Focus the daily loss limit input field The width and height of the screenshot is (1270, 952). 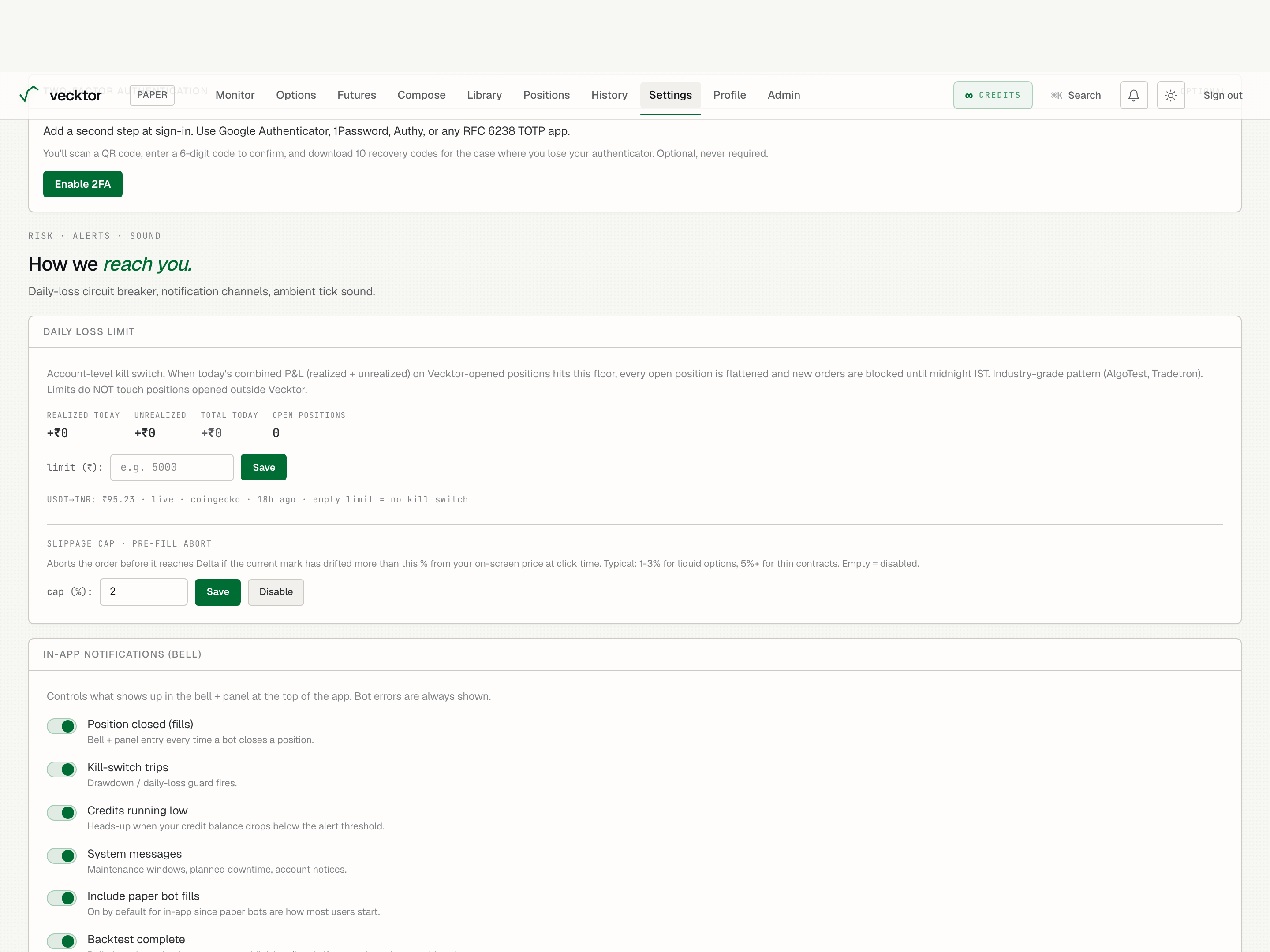pyautogui.click(x=172, y=468)
